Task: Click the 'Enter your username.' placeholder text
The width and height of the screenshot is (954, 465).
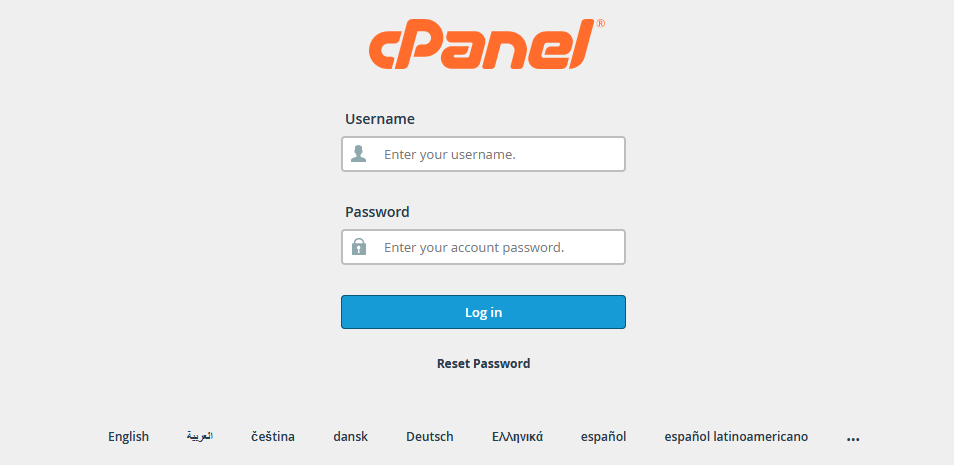Action: 450,155
